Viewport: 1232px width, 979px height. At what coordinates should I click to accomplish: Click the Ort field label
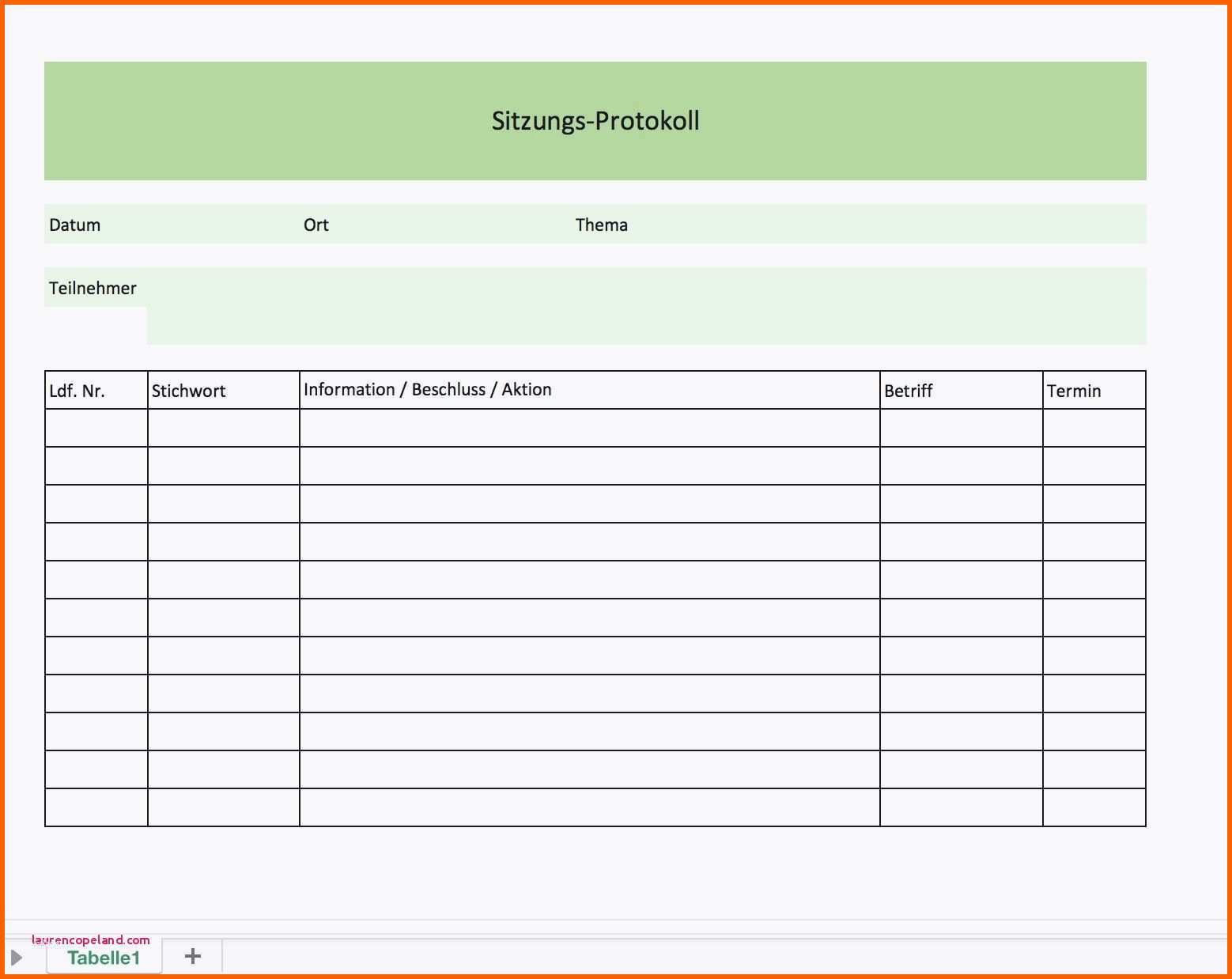point(316,225)
